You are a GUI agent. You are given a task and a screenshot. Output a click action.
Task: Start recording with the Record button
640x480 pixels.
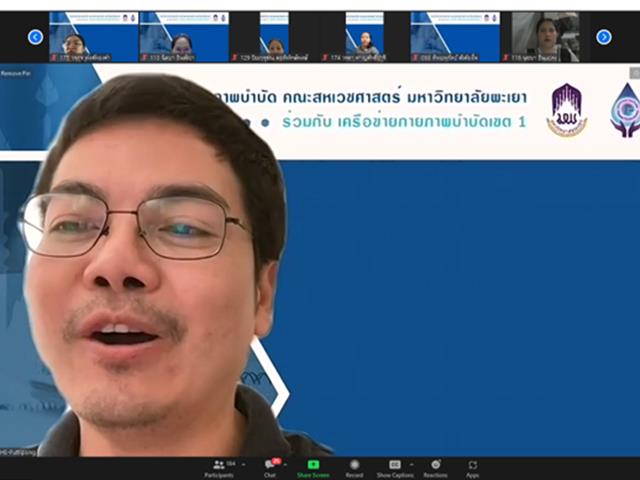click(x=354, y=469)
